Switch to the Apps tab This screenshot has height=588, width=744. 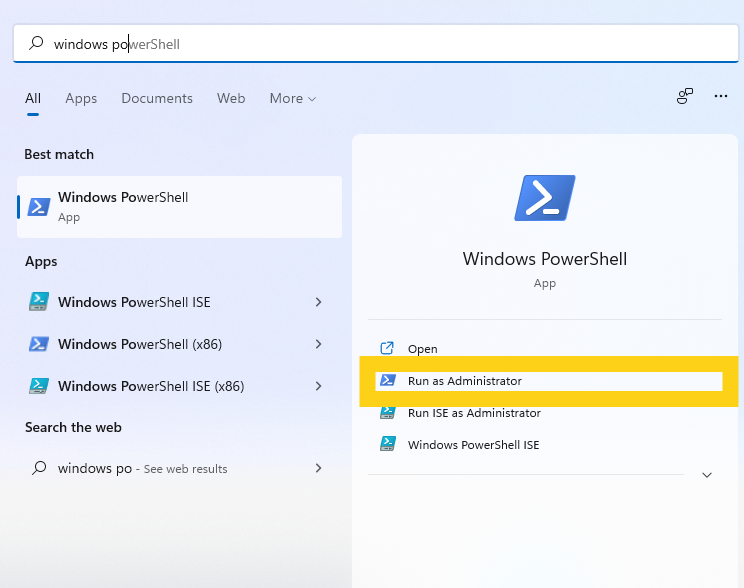(81, 98)
